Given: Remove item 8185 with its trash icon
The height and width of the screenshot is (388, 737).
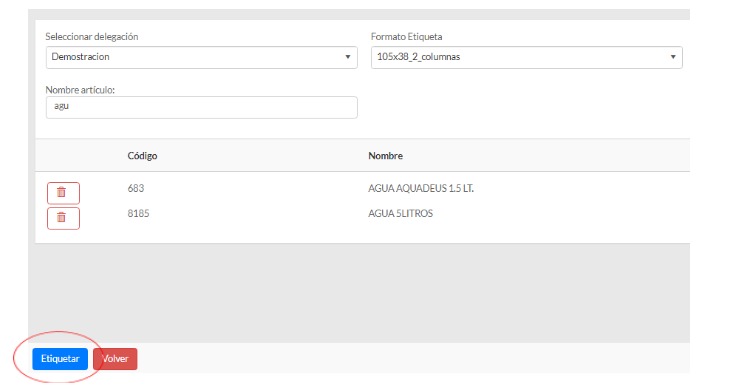Looking at the screenshot, I should point(63,218).
